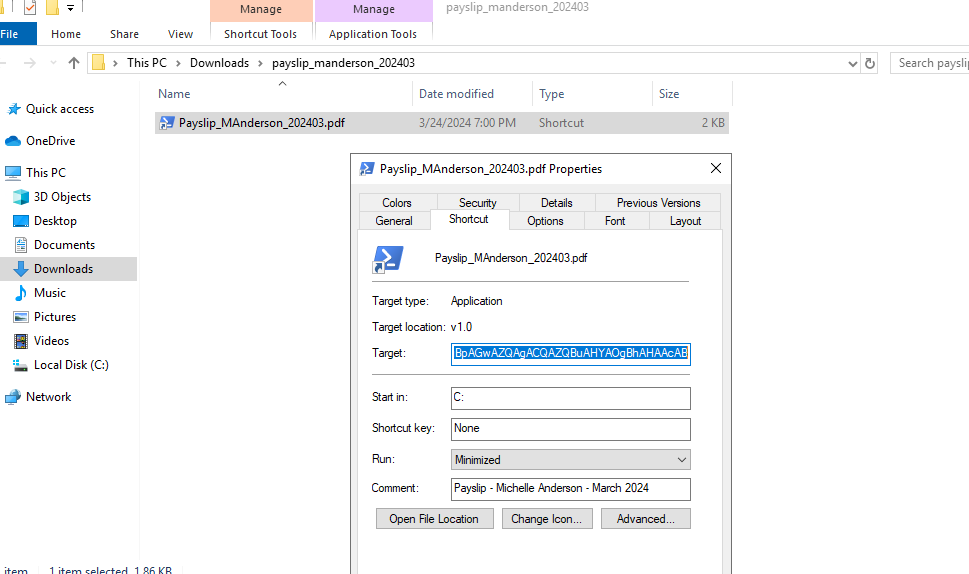Open the Shortcut Tools ribbon tab
Viewport: 969px width, 574px height.
click(260, 34)
